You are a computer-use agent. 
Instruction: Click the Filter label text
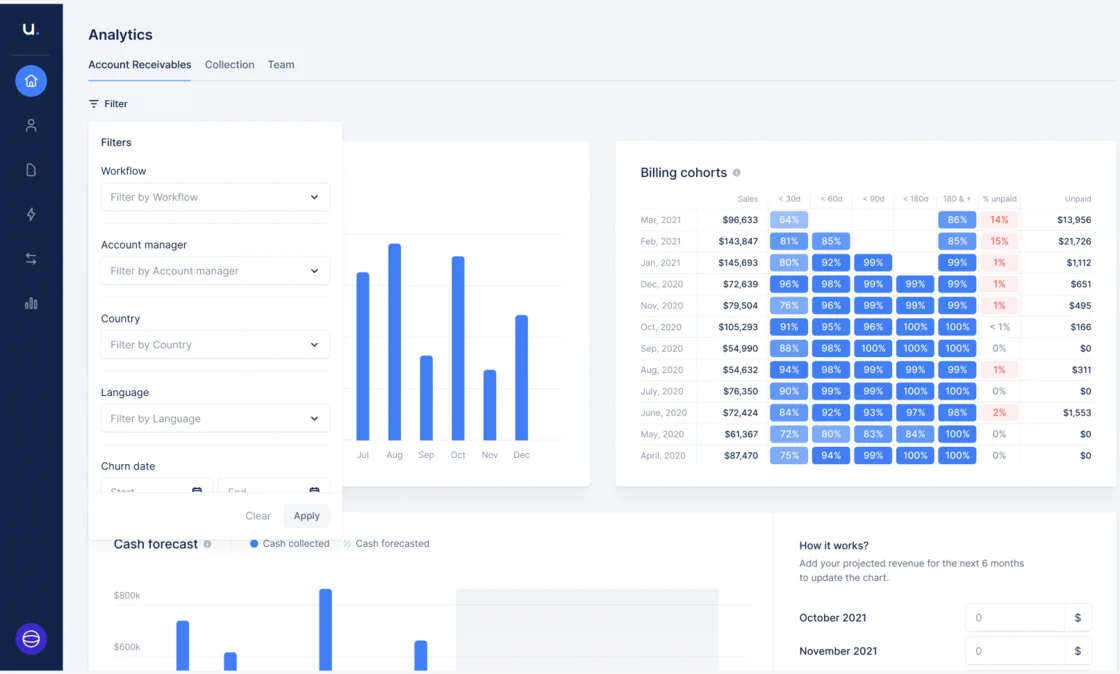tap(116, 104)
